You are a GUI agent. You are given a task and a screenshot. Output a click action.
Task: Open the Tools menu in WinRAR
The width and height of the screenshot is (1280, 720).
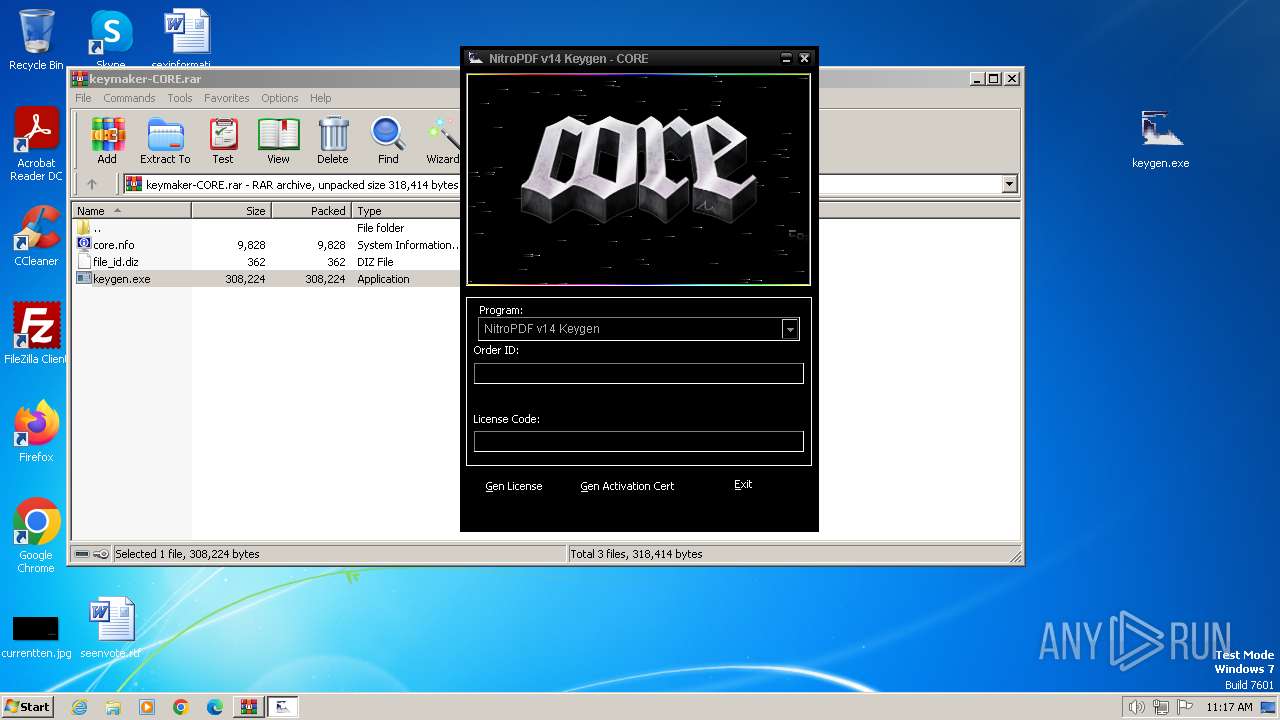[180, 98]
